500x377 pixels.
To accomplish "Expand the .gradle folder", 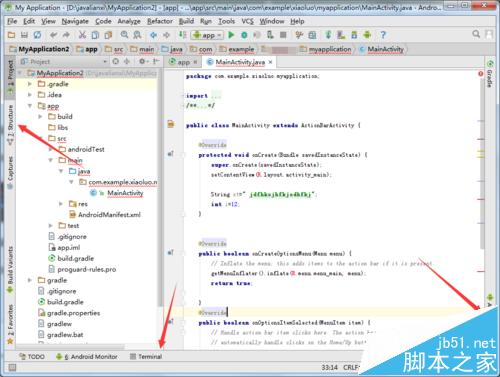I will [30, 84].
